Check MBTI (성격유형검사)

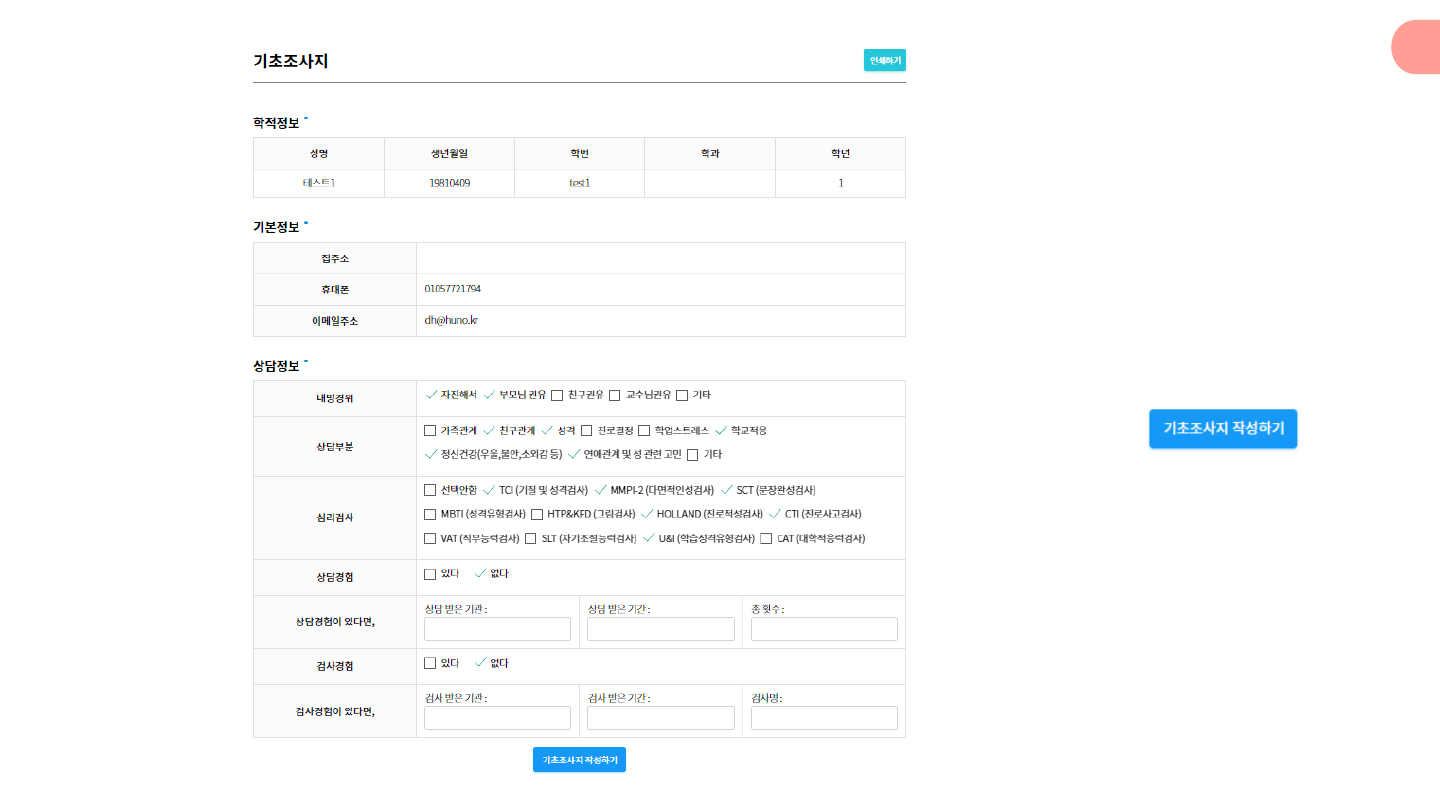click(430, 514)
